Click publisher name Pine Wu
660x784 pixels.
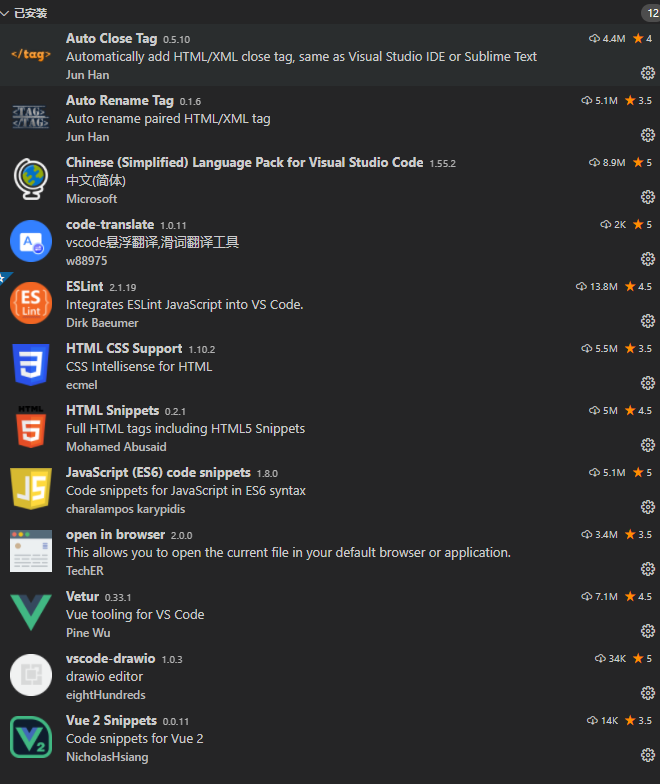(88, 633)
